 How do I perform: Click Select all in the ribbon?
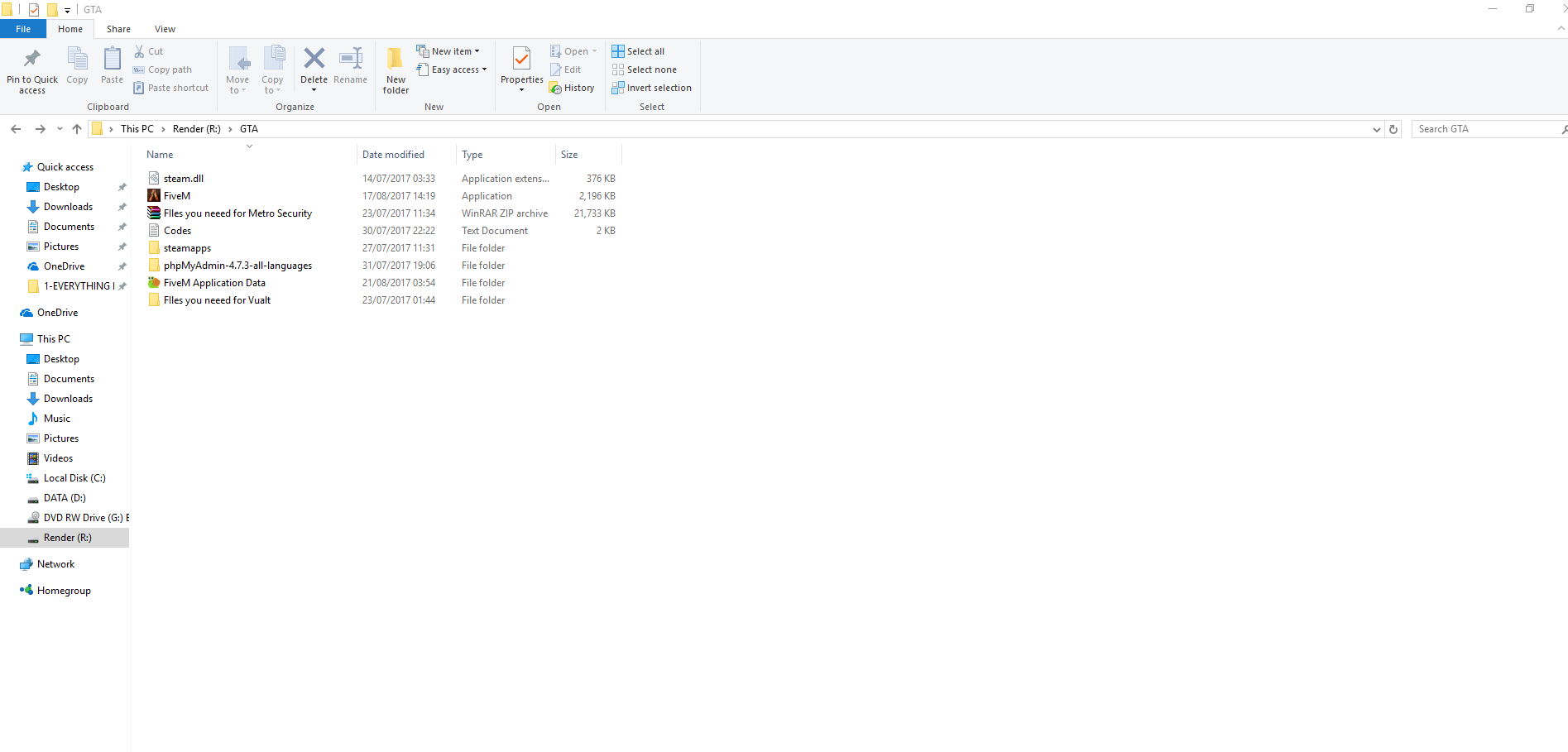(638, 51)
